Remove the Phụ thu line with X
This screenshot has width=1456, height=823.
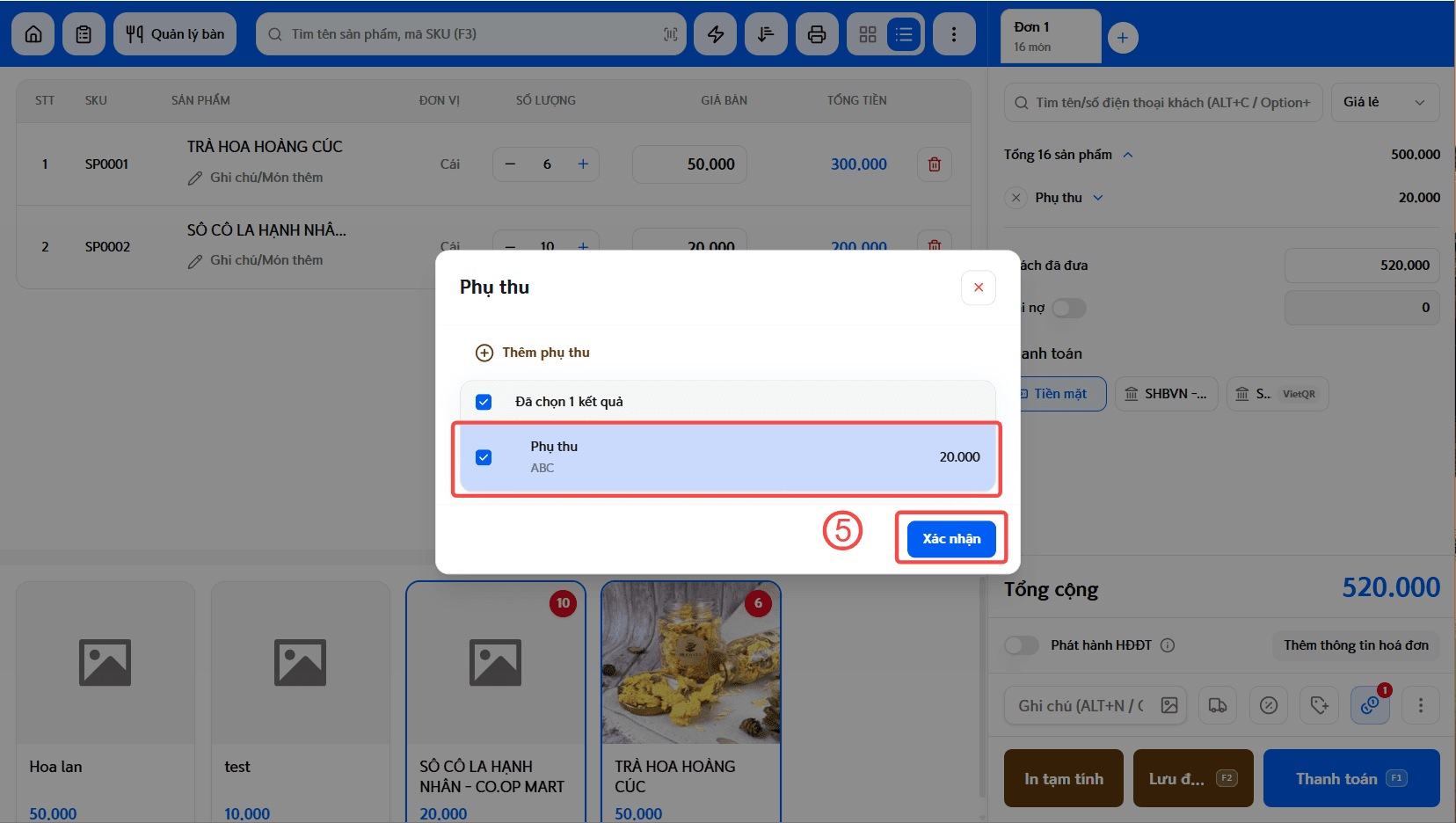1016,198
